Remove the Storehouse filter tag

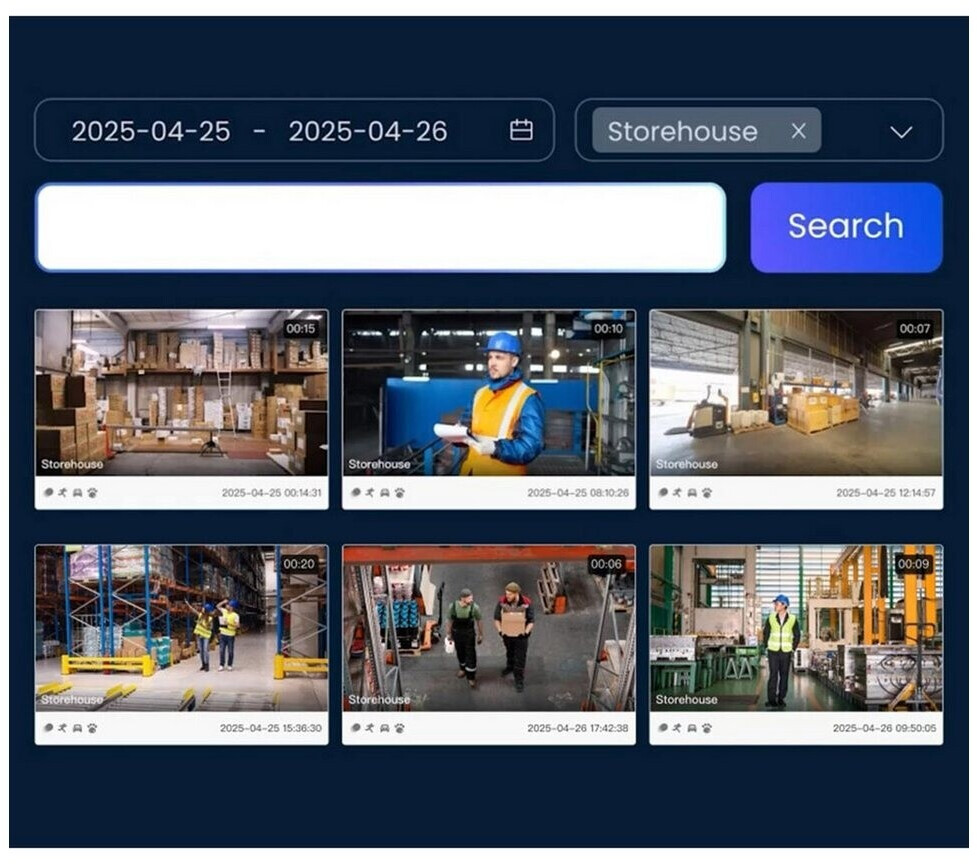click(x=798, y=131)
